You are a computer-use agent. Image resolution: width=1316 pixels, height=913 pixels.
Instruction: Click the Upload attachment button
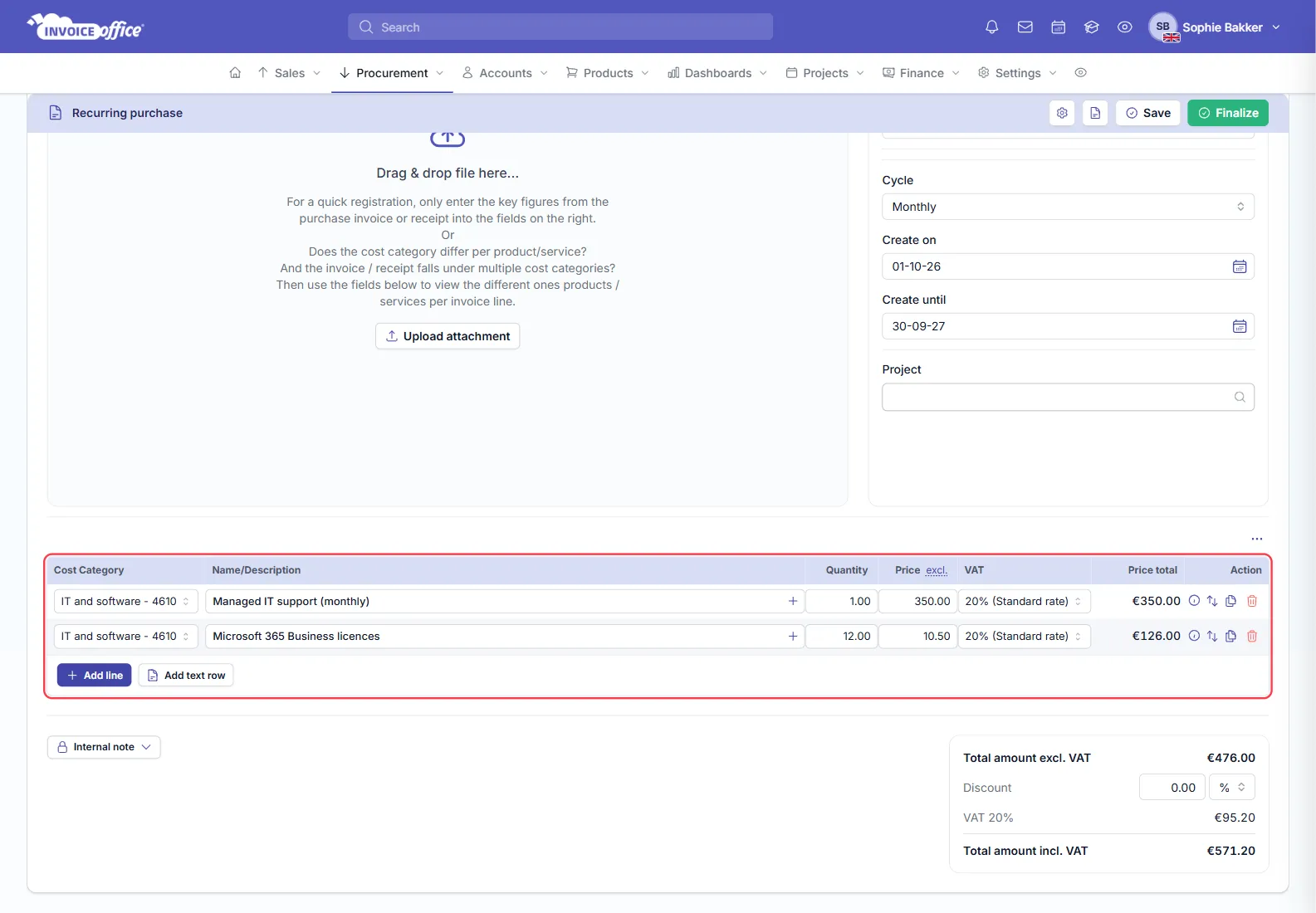pos(448,336)
